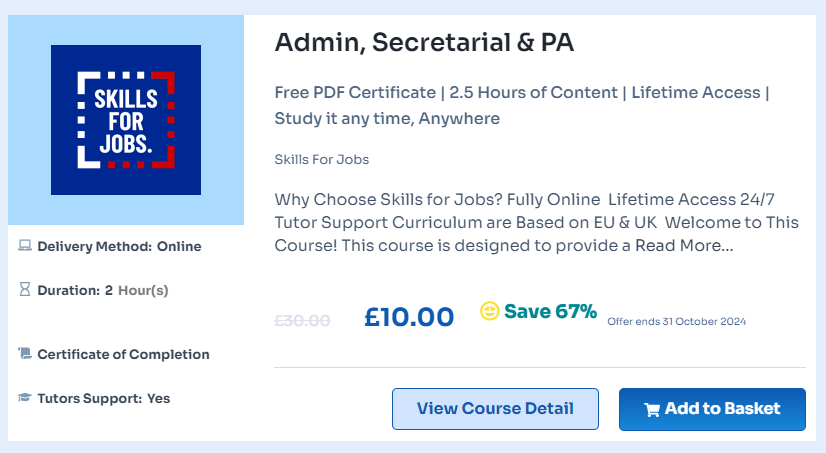Click the Free PDF Certificate subtitle text
Screen dimensions: 826x453
point(522,105)
